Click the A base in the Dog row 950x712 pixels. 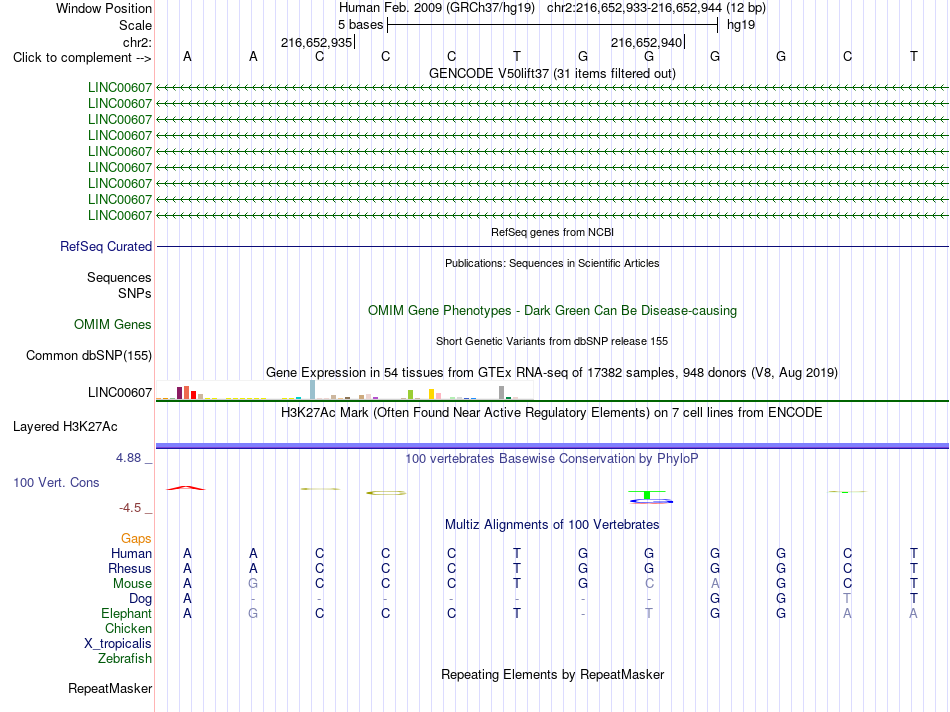click(x=187, y=599)
